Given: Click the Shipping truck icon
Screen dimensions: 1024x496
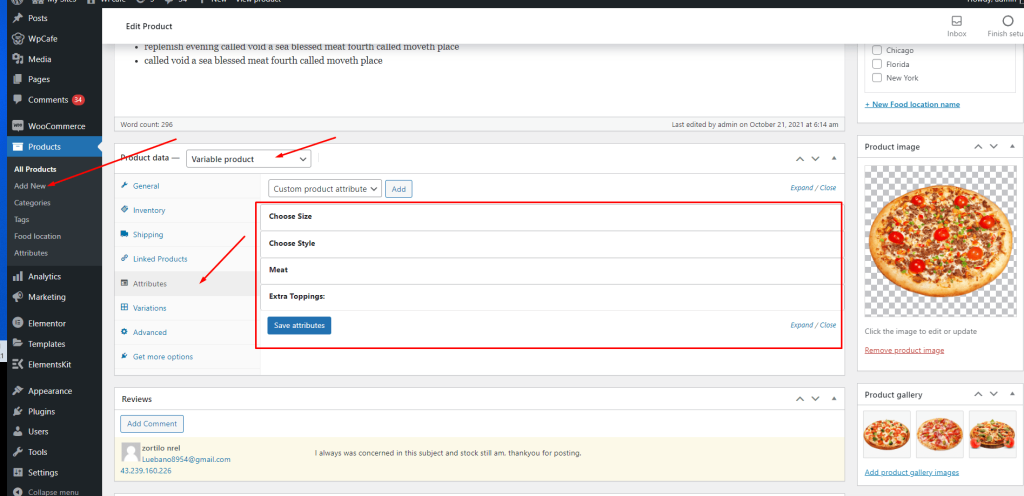Looking at the screenshot, I should click(x=124, y=234).
